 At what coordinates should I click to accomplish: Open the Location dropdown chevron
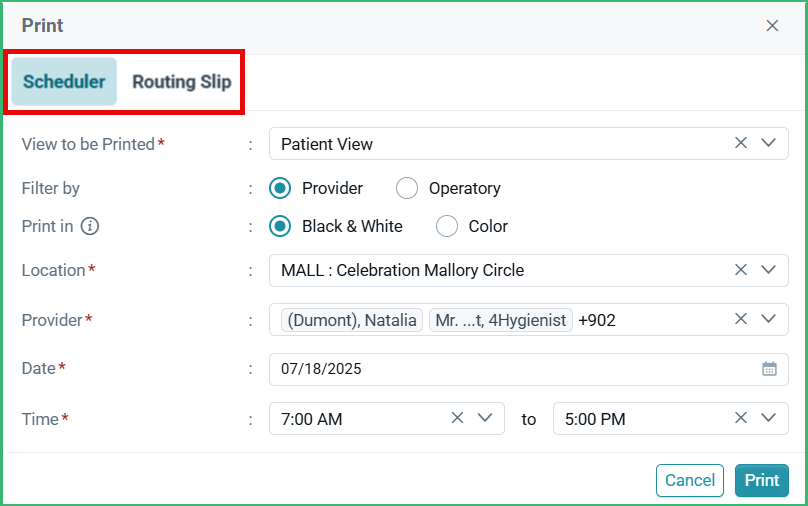(768, 269)
